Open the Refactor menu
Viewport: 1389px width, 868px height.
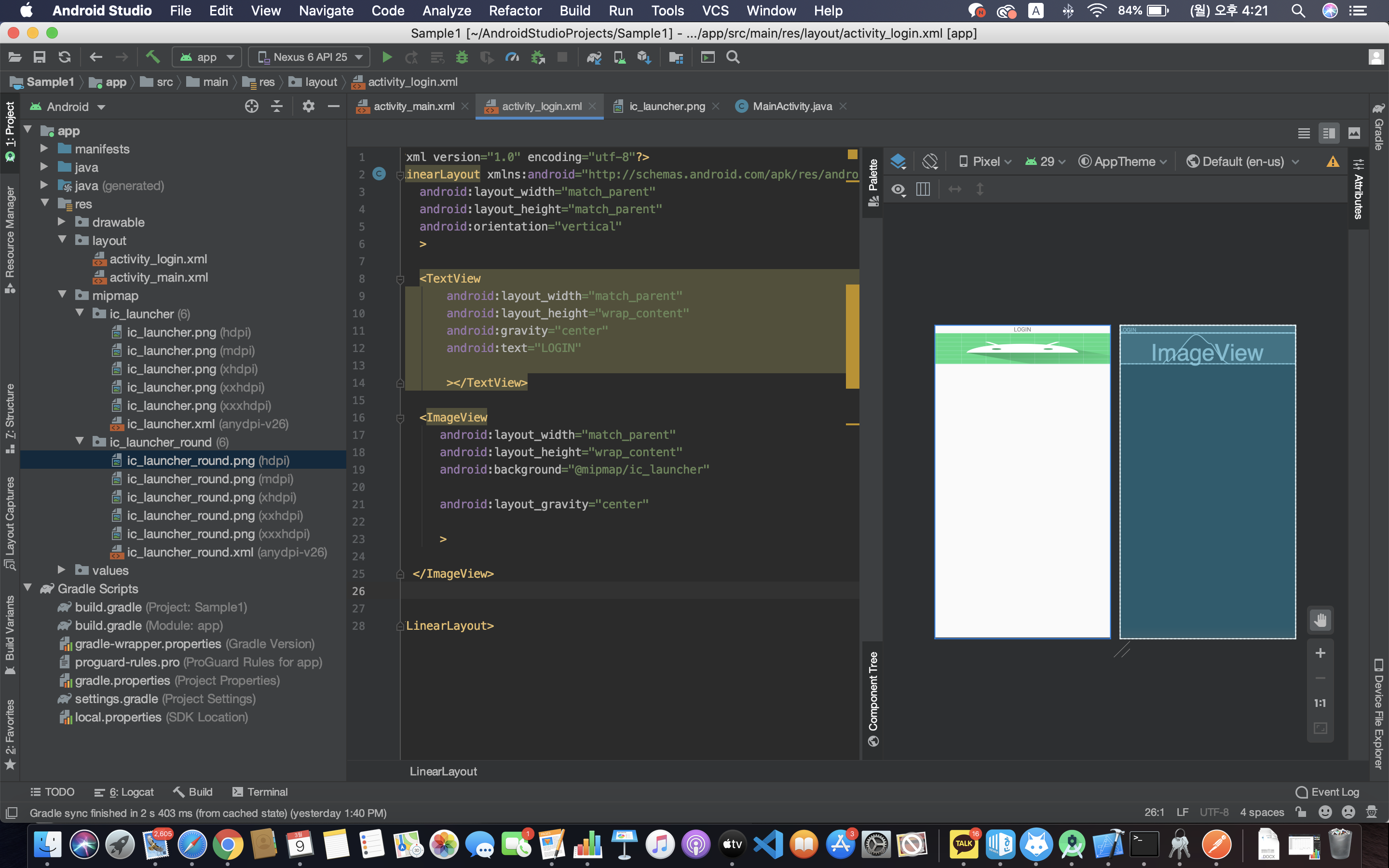click(514, 10)
